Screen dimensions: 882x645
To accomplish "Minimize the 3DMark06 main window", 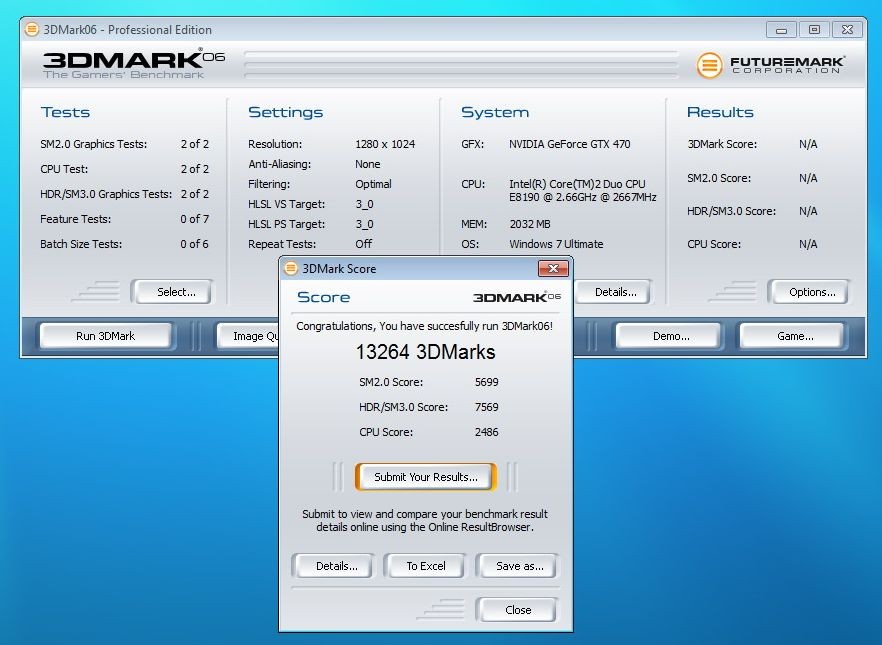I will [x=781, y=30].
